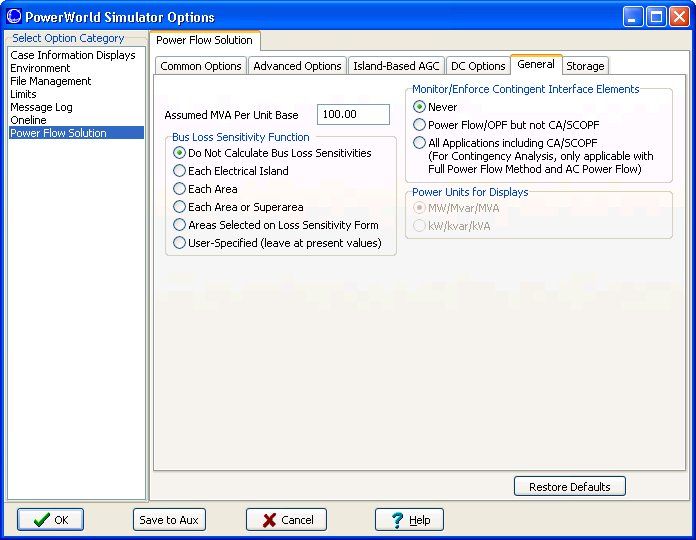Viewport: 696px width, 540px height.
Task: Select MW/Mvar/MVA power units
Action: [456, 208]
